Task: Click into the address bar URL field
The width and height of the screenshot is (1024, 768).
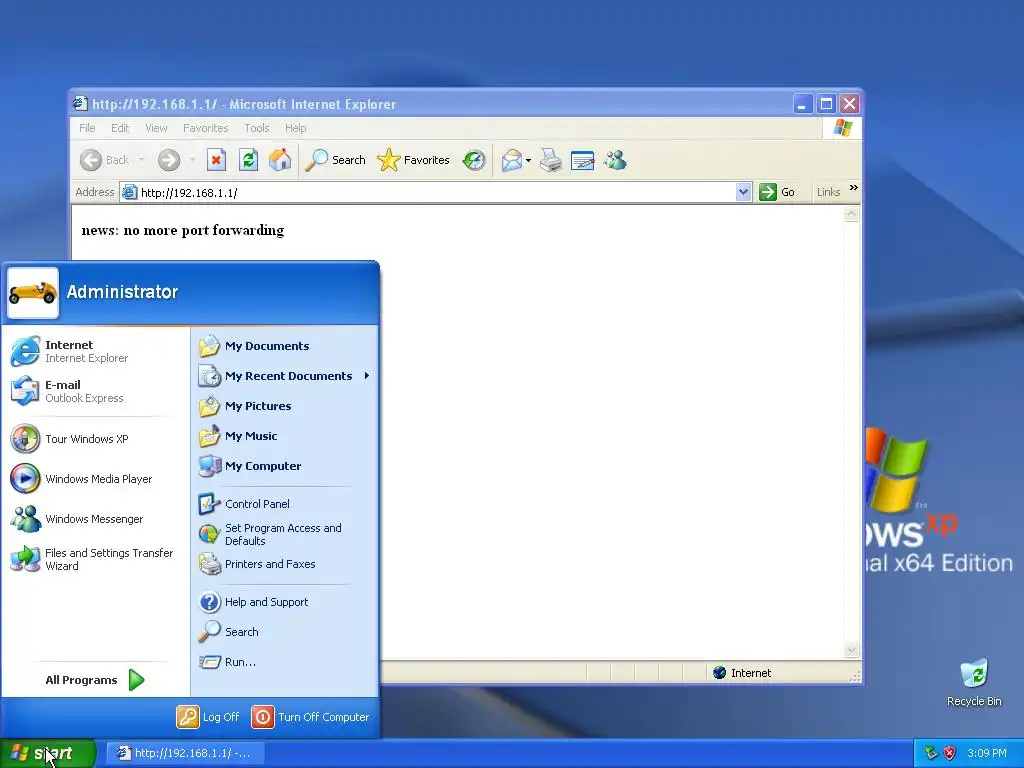Action: tap(428, 192)
